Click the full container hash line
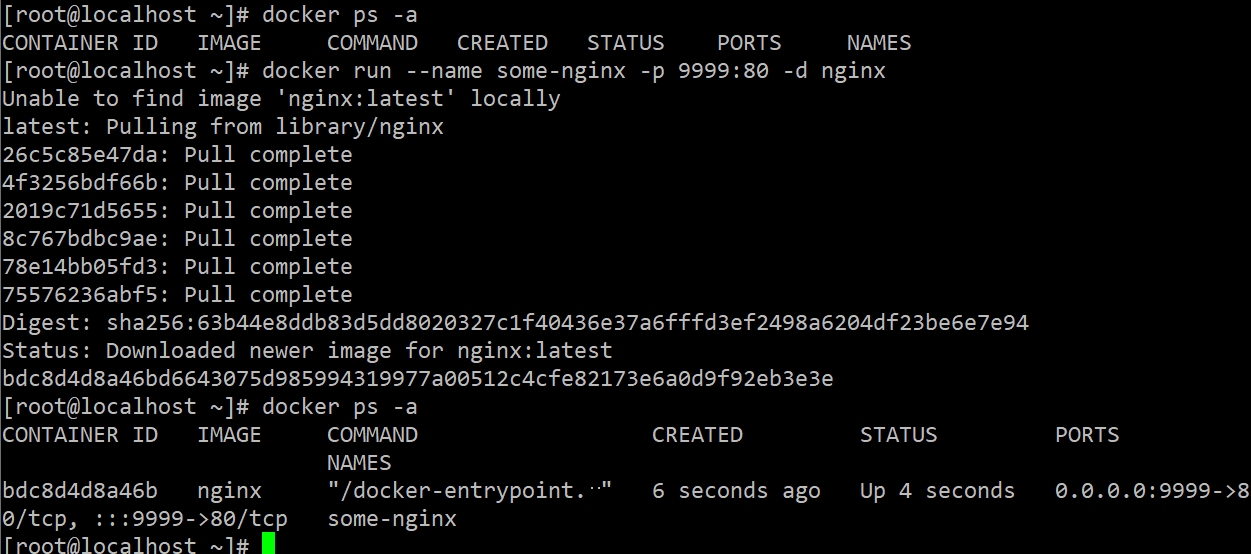Image resolution: width=1251 pixels, height=554 pixels. pos(418,379)
